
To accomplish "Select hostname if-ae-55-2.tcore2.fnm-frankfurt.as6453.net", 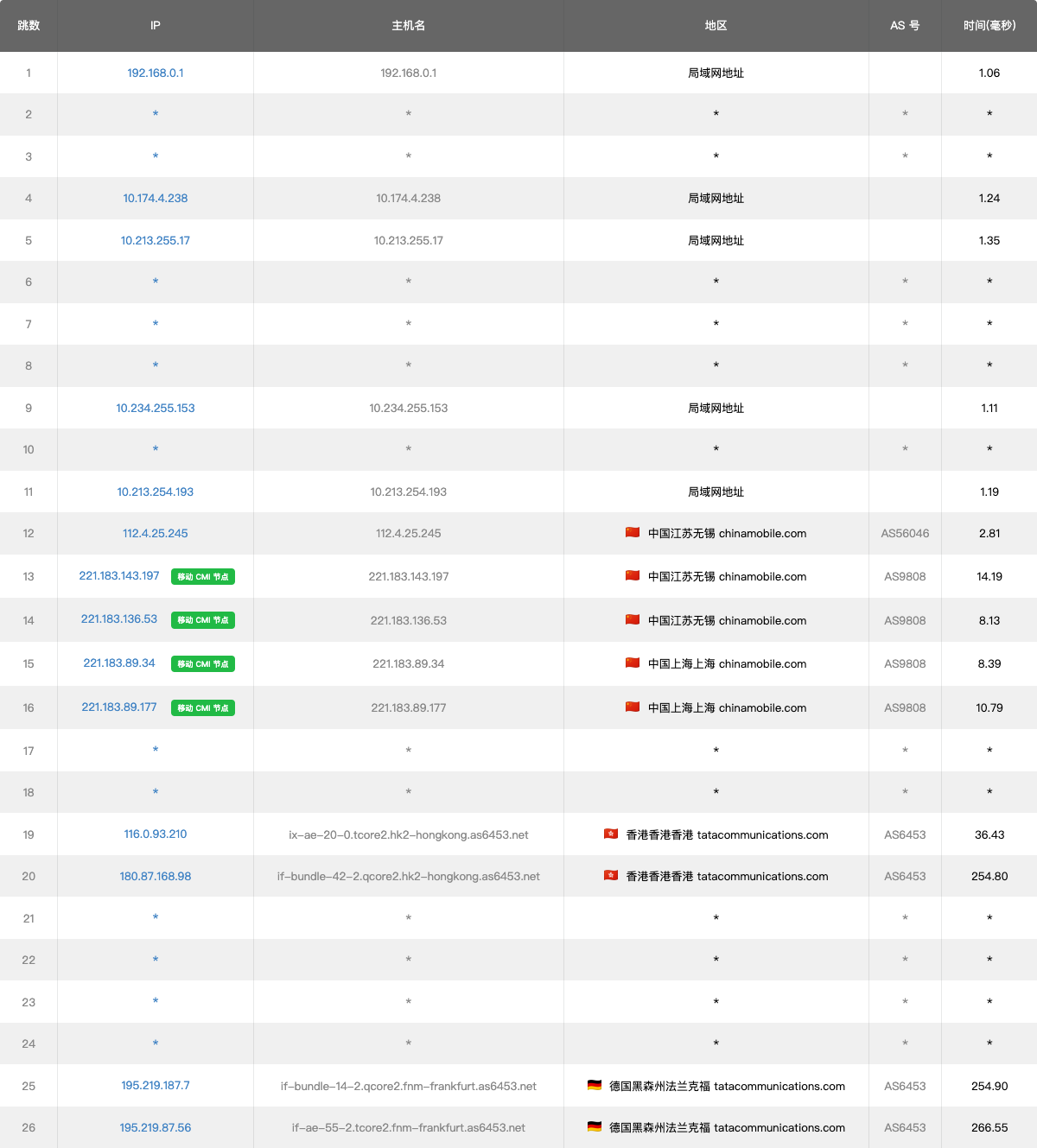I will tap(409, 1127).
